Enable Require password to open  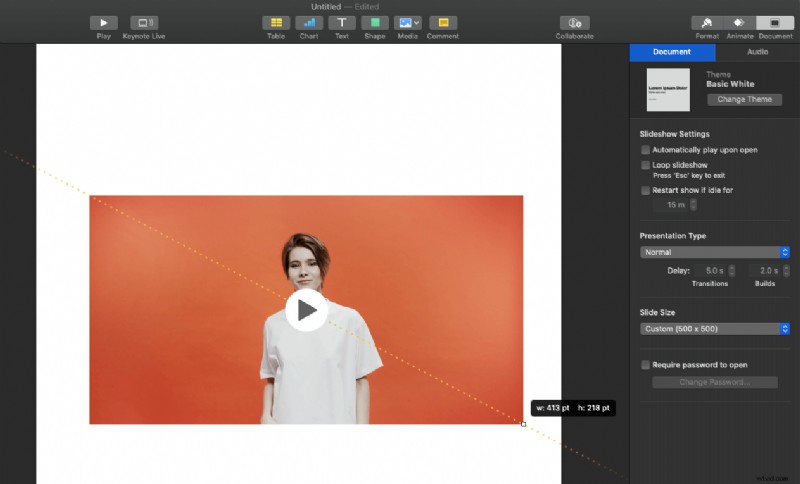(645, 365)
